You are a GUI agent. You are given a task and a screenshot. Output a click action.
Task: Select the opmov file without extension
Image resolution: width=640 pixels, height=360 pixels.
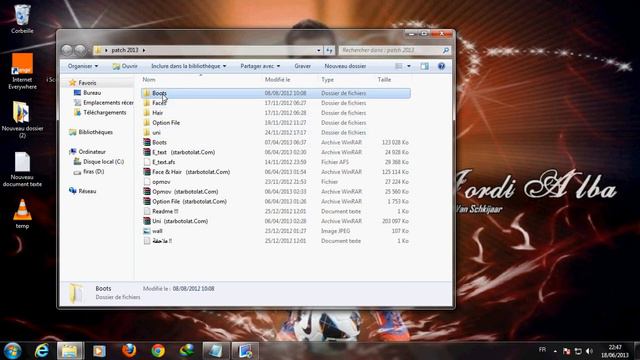click(x=276, y=182)
